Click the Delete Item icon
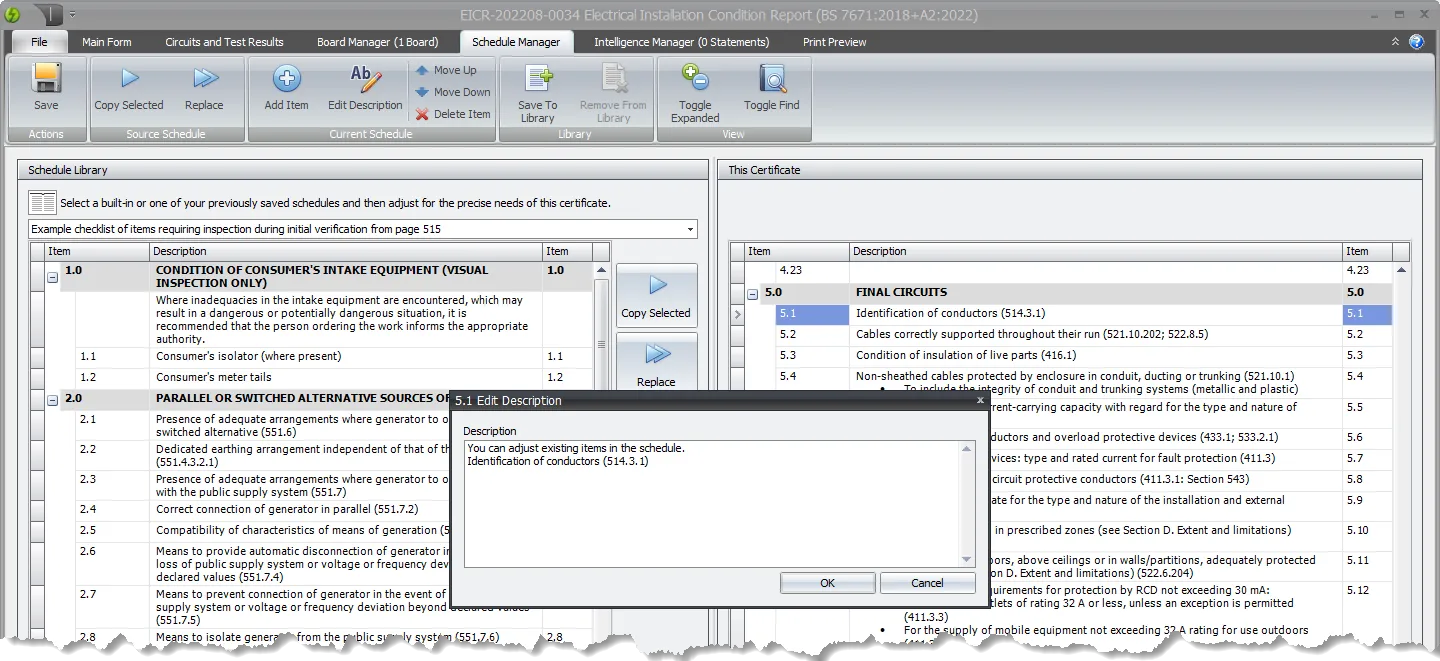Image resolution: width=1440 pixels, height=661 pixels. tap(426, 113)
